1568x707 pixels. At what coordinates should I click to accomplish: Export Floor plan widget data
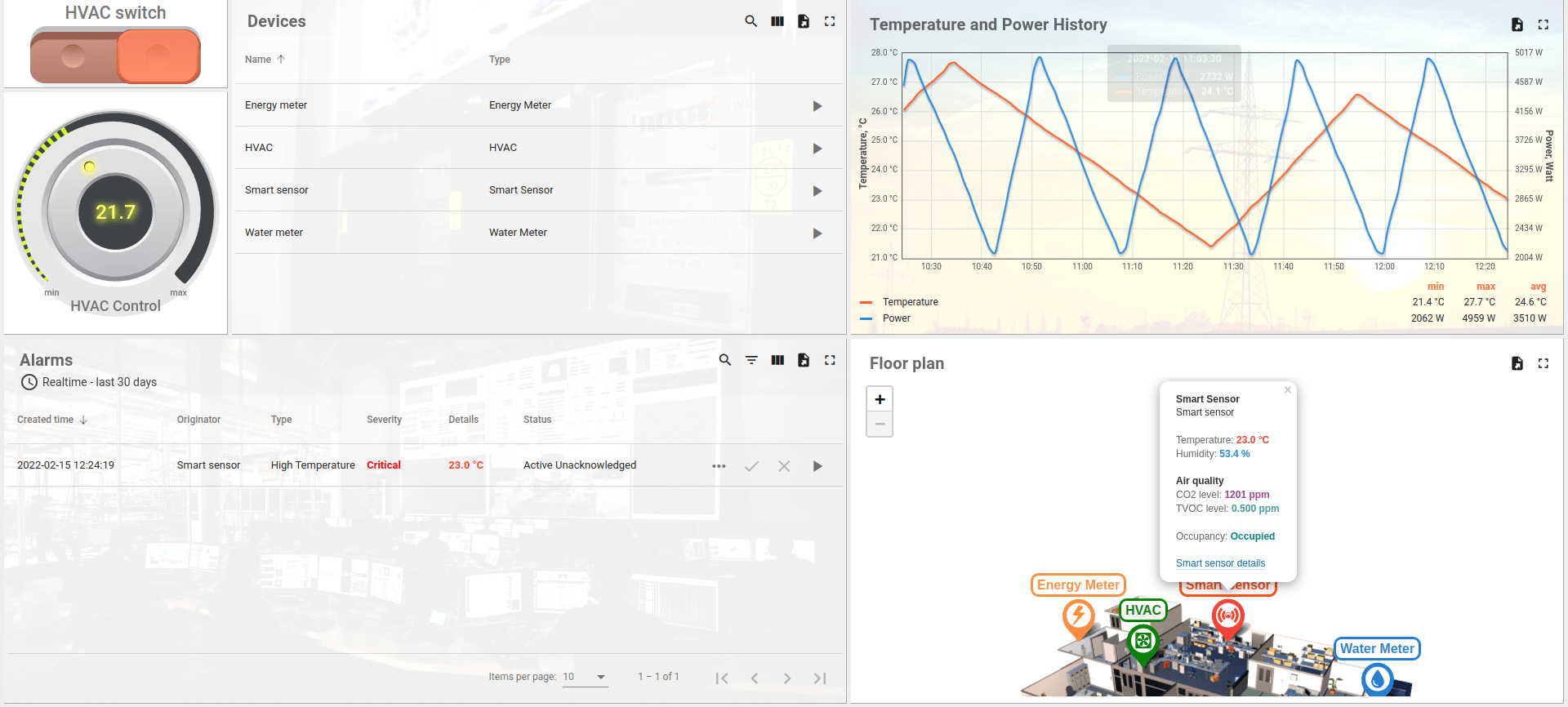[1517, 363]
